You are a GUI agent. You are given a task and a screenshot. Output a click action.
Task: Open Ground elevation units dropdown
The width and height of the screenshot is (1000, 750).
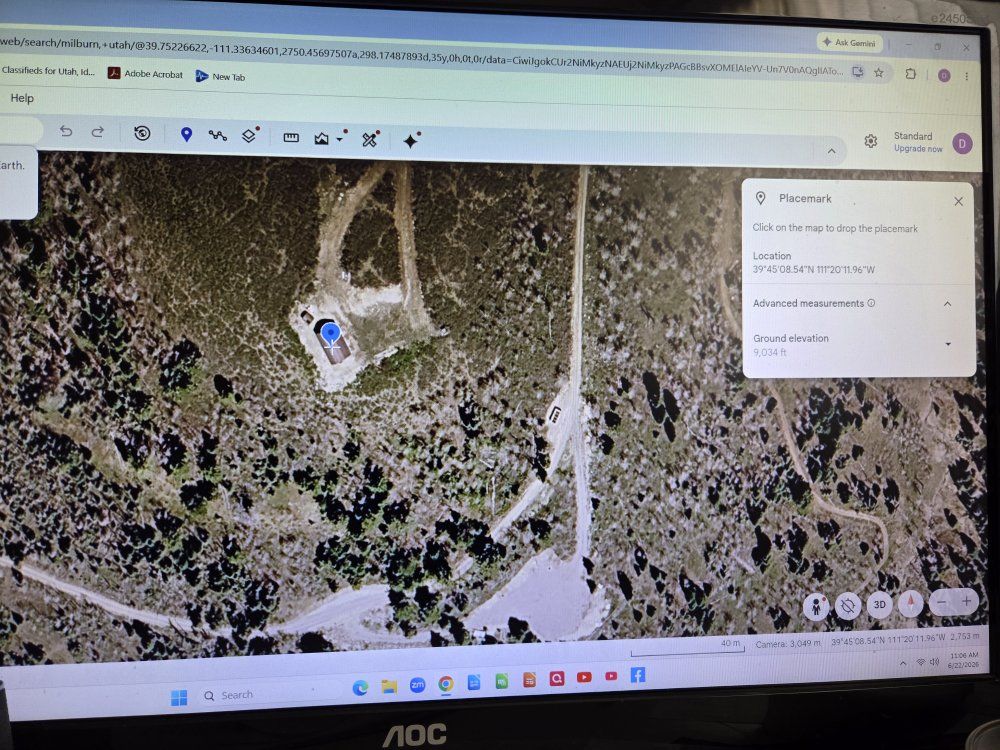coord(948,344)
